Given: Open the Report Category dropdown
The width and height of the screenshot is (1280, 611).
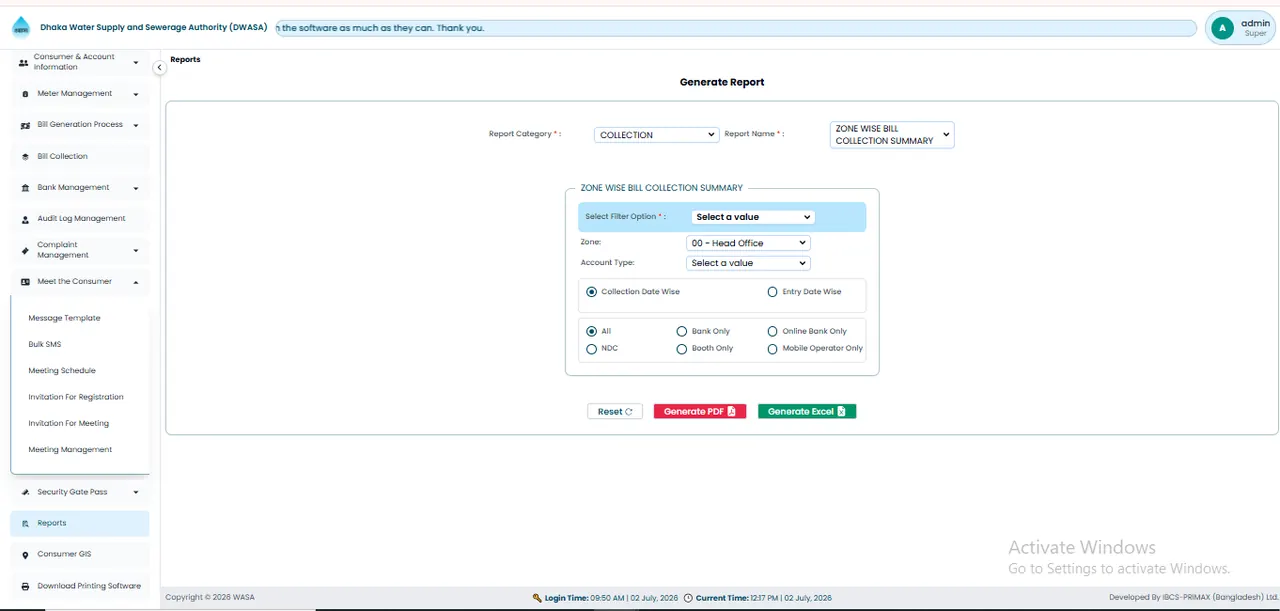Looking at the screenshot, I should (656, 135).
